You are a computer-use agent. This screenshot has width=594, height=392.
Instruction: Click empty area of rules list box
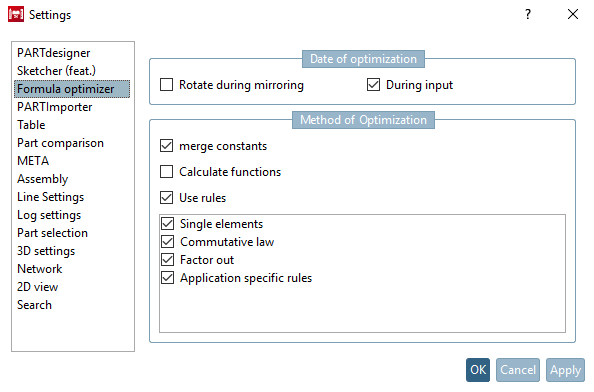362,309
